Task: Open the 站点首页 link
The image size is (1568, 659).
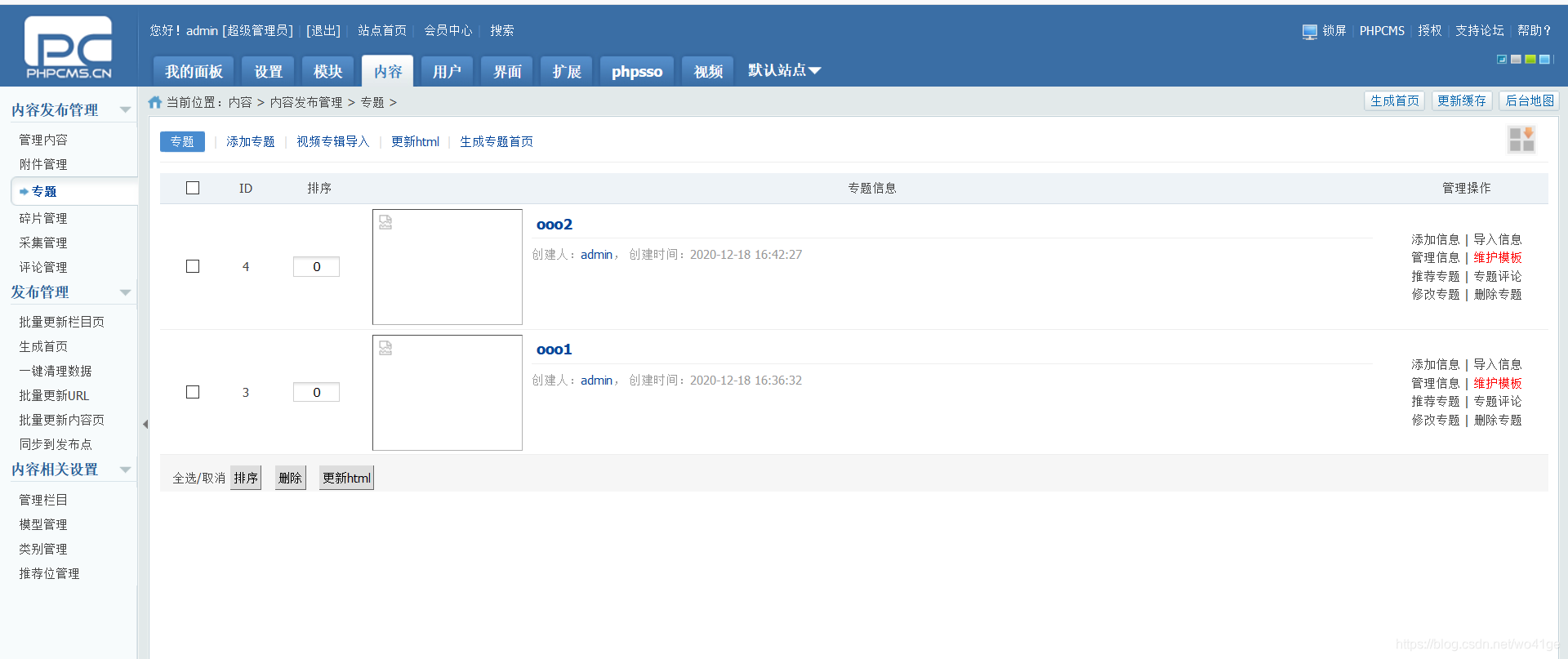Action: 382,30
